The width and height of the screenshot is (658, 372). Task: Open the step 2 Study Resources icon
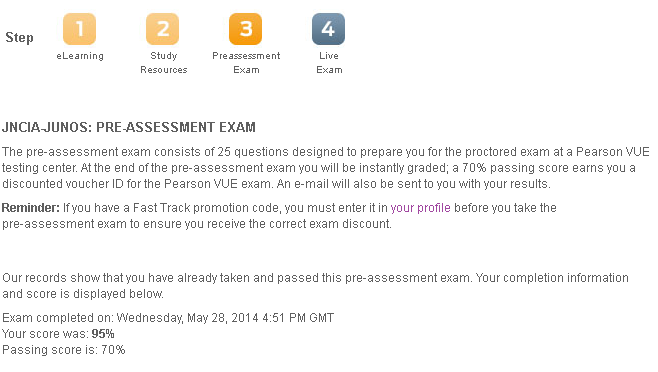[162, 29]
